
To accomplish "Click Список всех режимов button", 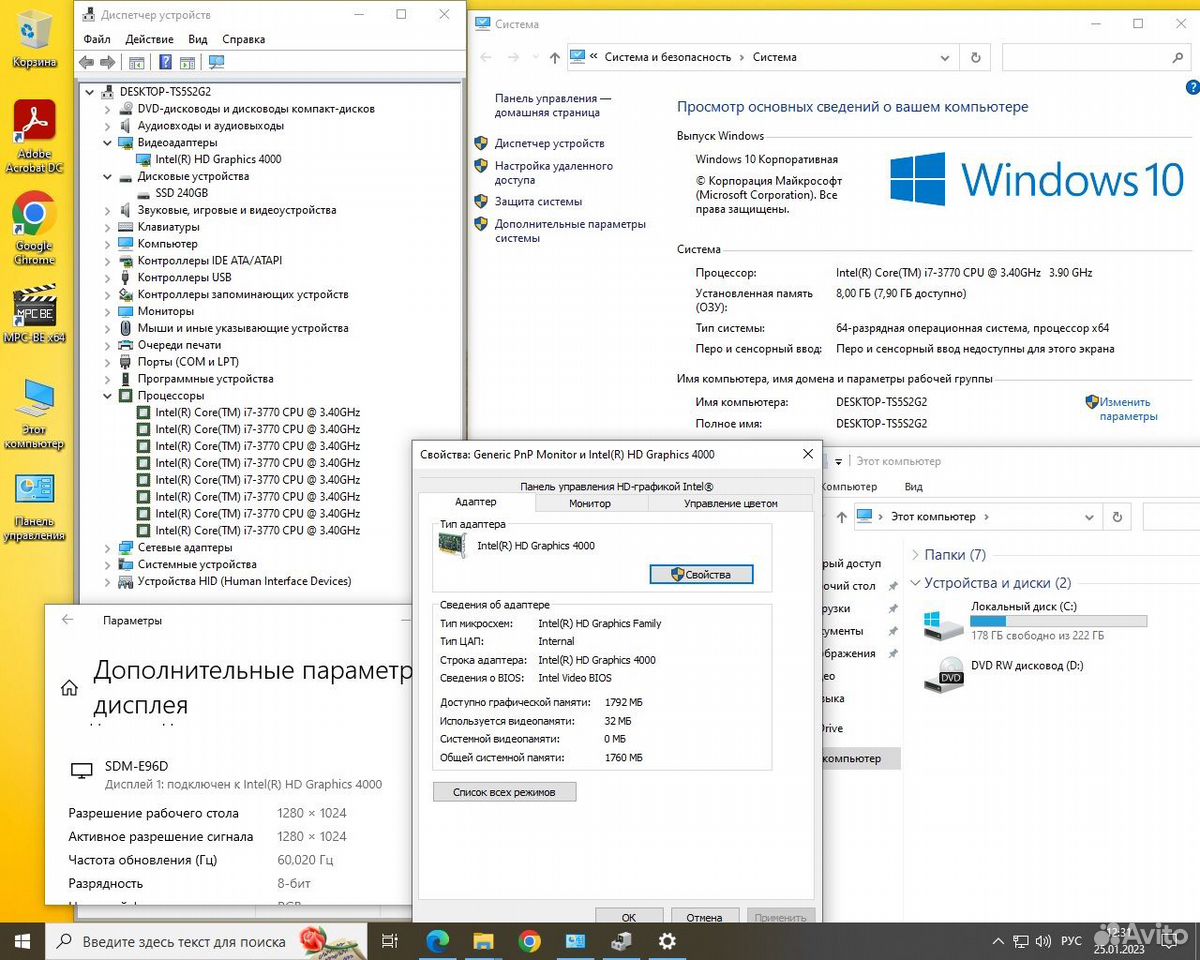I will click(505, 792).
